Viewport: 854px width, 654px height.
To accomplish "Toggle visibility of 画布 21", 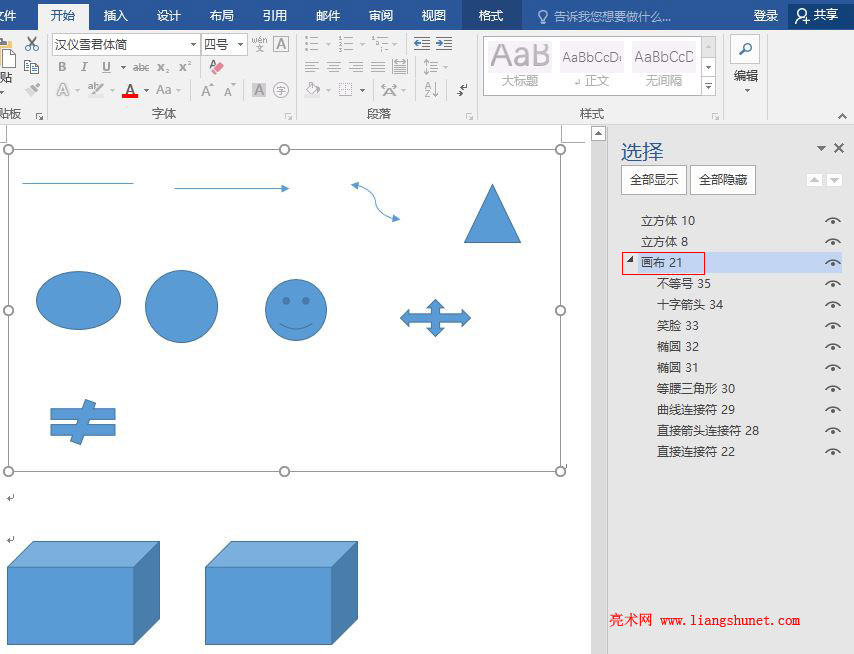I will click(x=832, y=262).
